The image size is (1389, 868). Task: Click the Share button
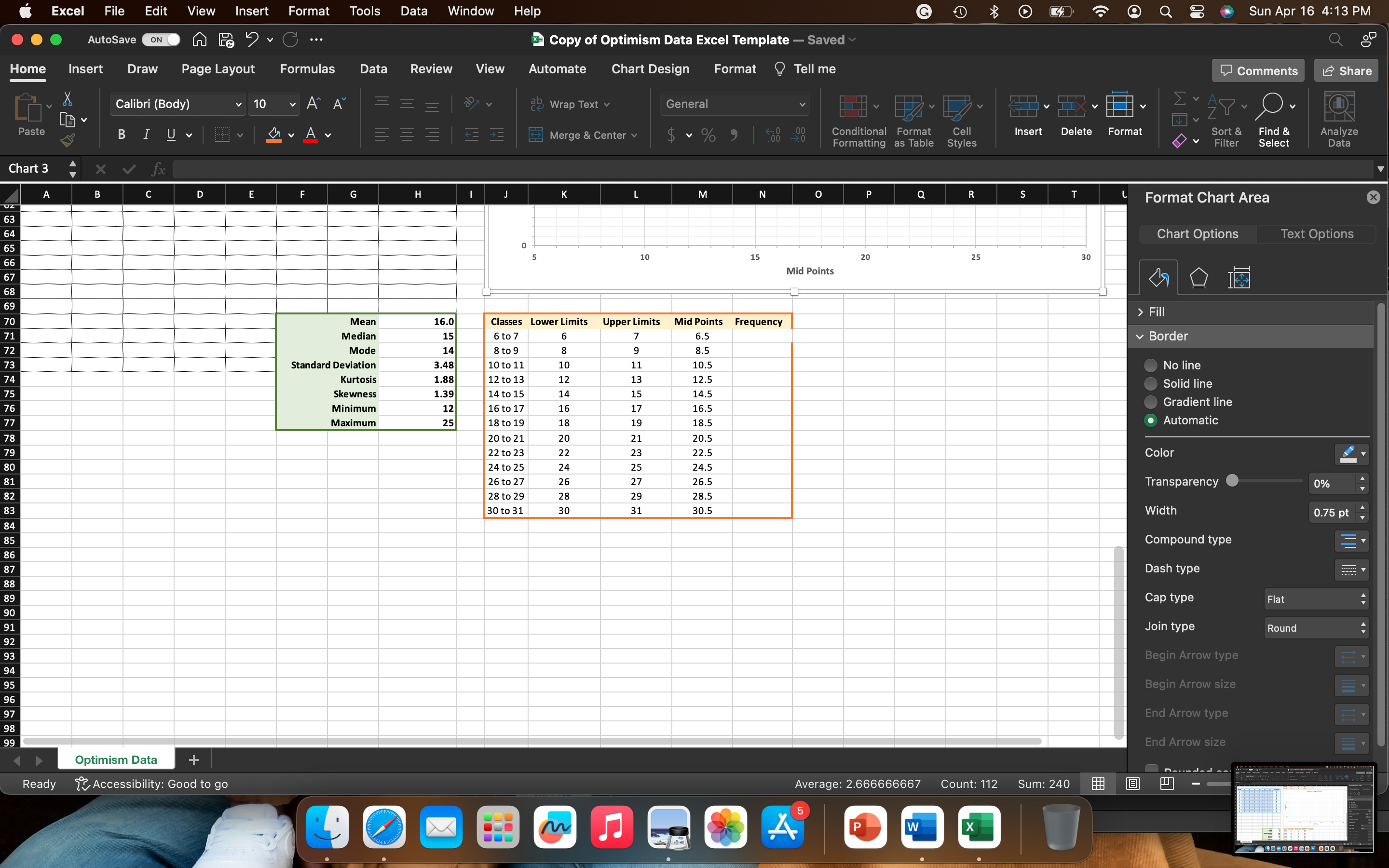pyautogui.click(x=1346, y=70)
